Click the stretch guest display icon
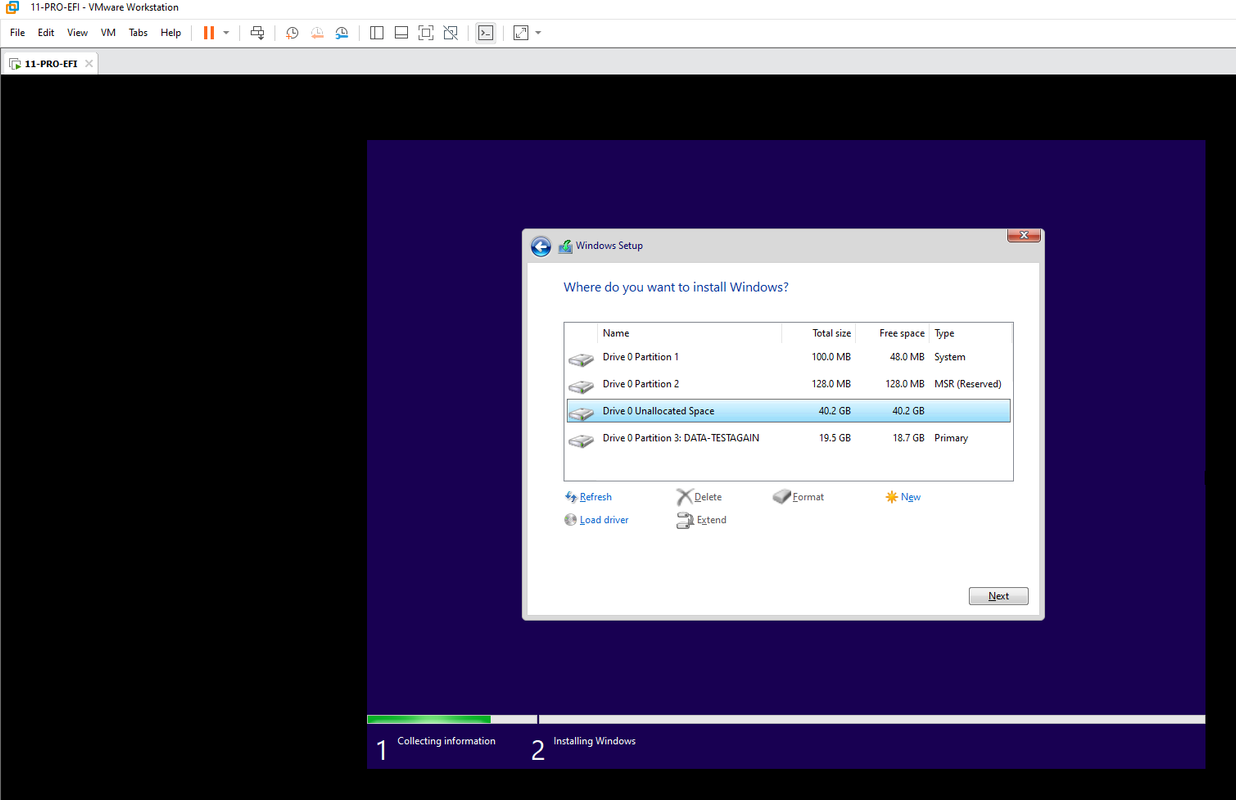Image resolution: width=1236 pixels, height=800 pixels. (x=521, y=33)
